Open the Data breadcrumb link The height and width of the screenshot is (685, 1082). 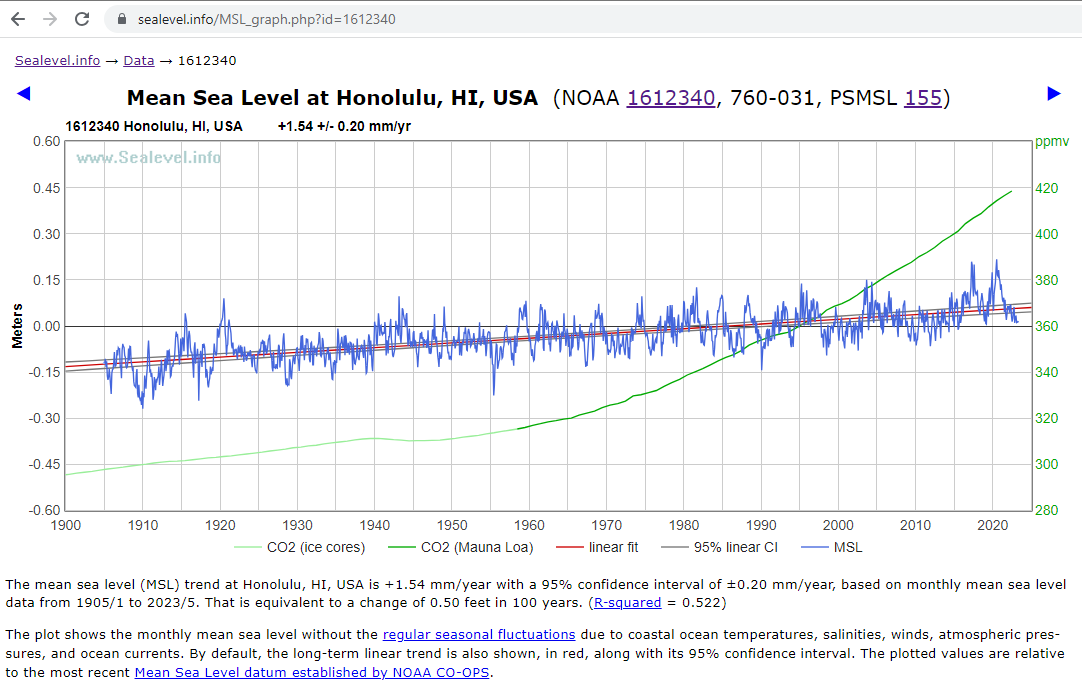coord(138,60)
